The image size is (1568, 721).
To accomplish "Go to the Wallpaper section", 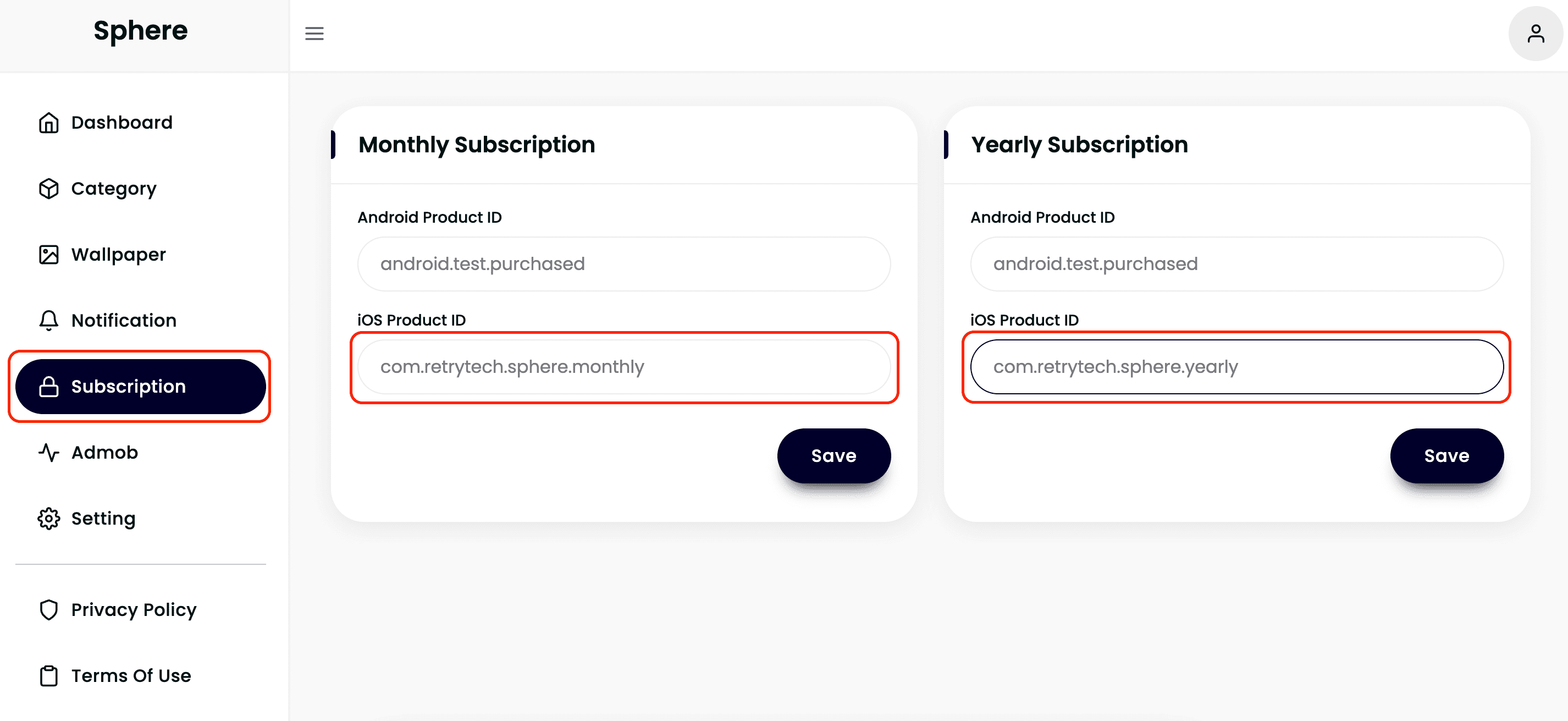I will pos(118,255).
